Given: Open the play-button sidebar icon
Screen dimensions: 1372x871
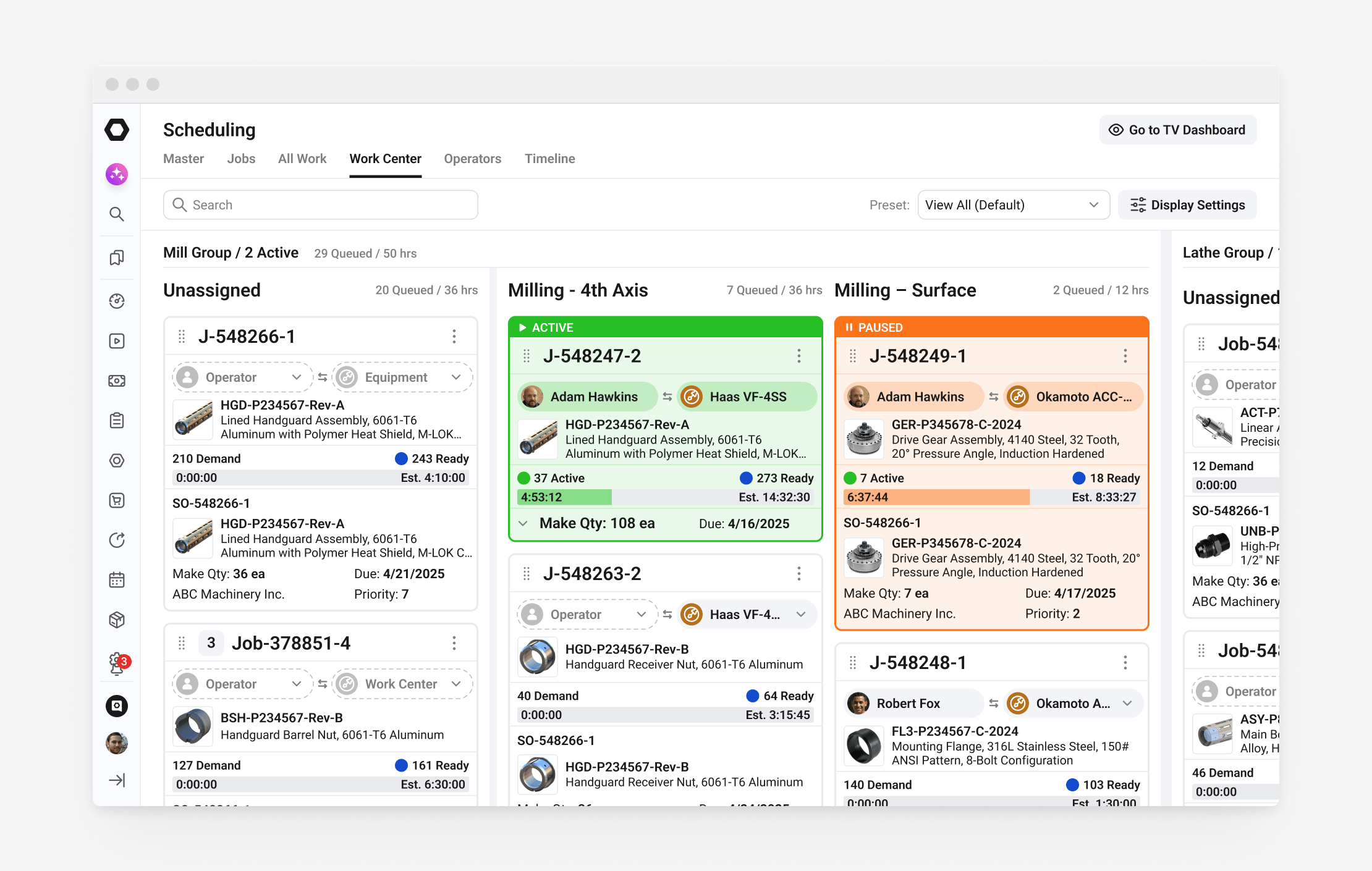Looking at the screenshot, I should [x=117, y=341].
